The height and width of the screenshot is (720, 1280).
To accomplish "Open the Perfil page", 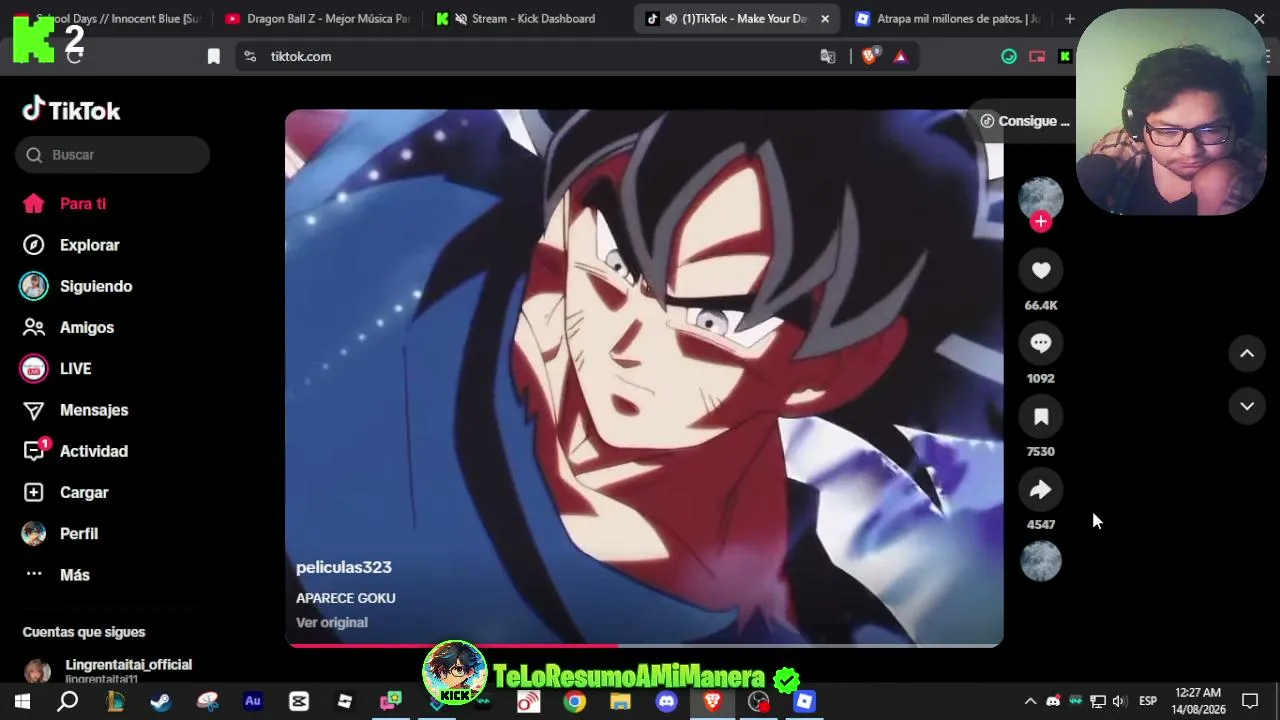I will tap(60, 533).
